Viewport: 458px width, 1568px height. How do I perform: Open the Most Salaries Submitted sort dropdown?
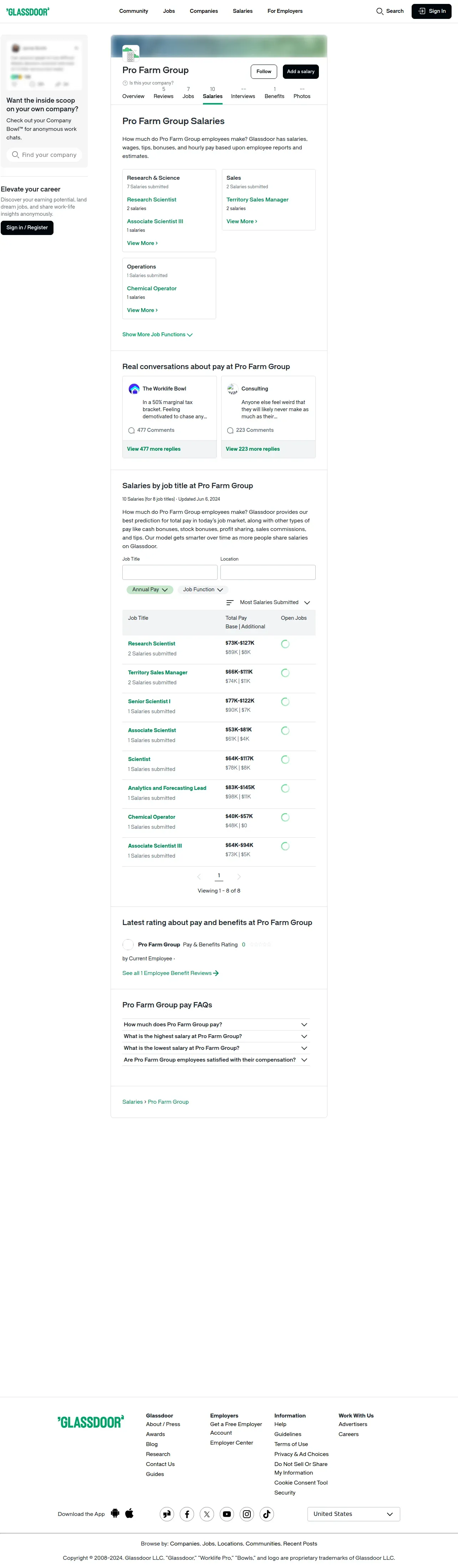pyautogui.click(x=269, y=602)
